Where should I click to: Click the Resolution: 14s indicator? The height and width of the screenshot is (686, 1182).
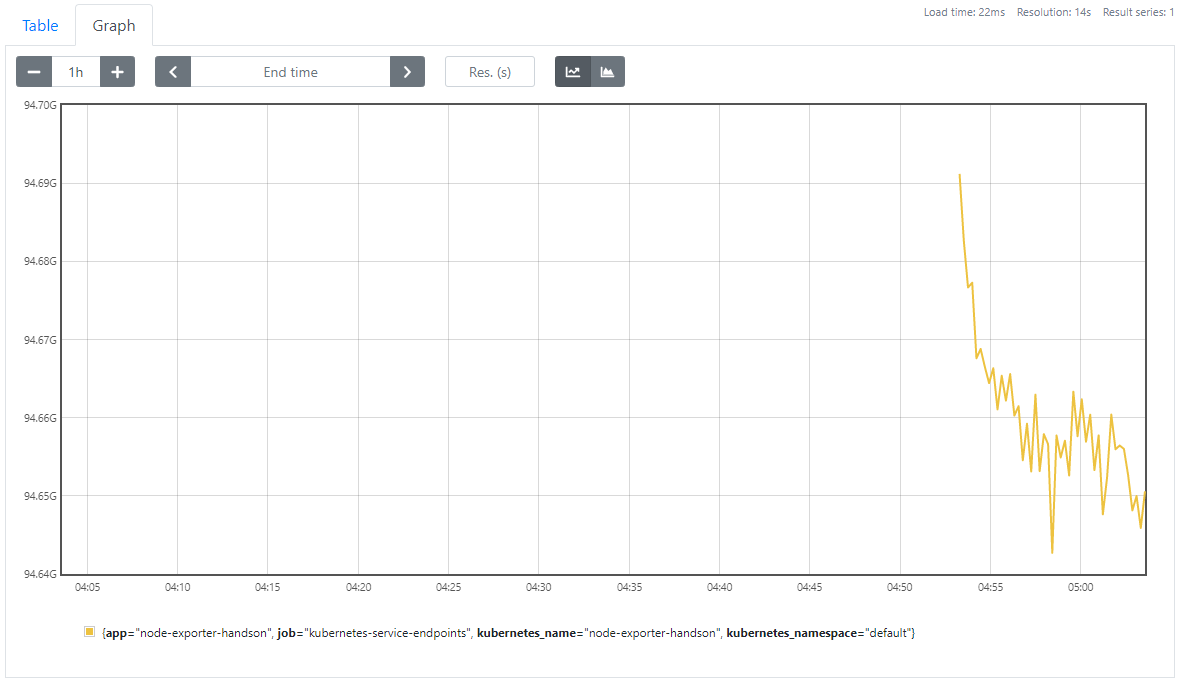1053,12
